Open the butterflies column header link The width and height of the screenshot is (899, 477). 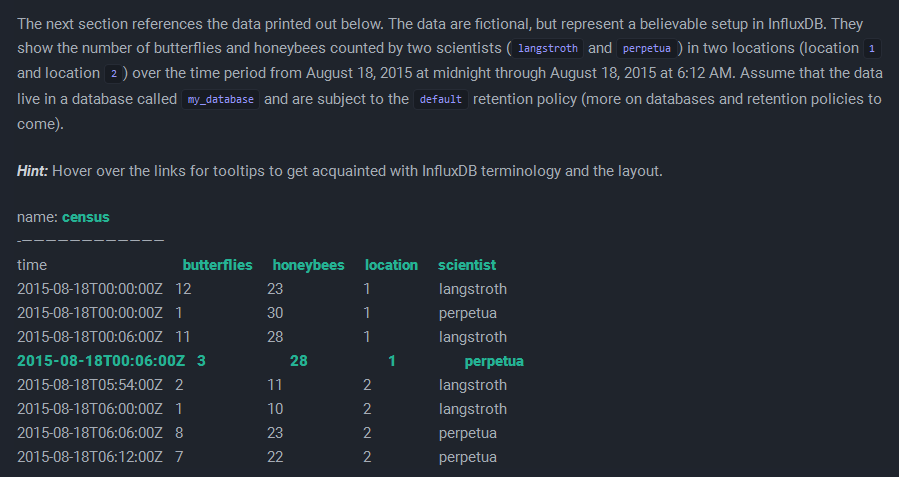point(217,265)
